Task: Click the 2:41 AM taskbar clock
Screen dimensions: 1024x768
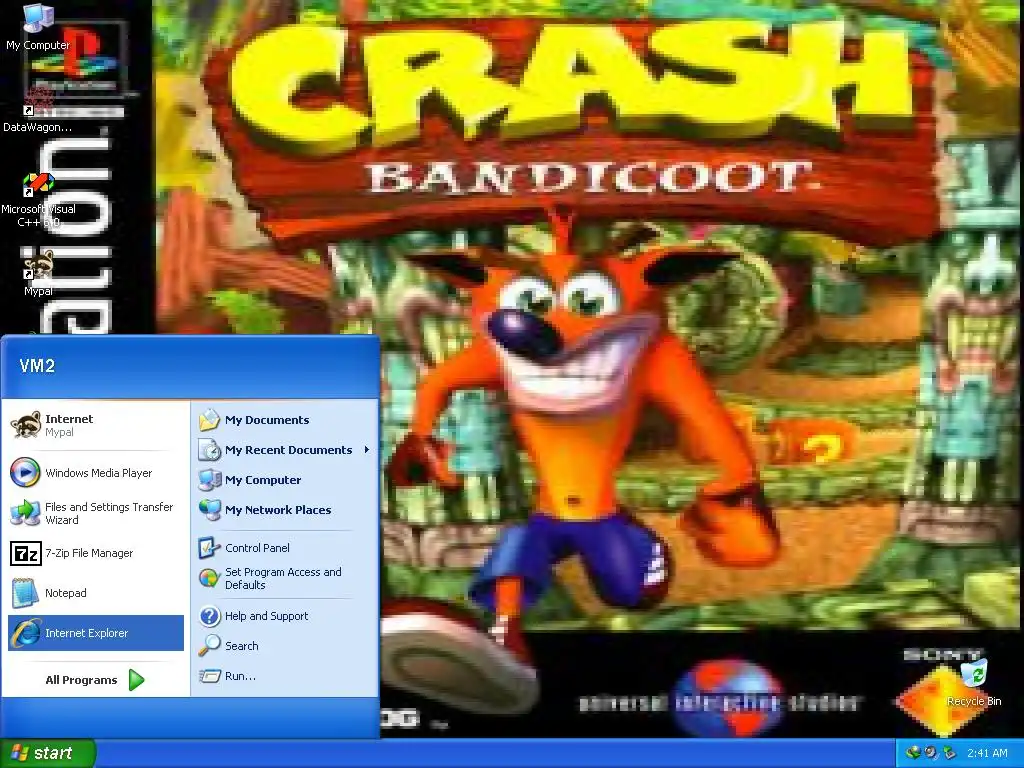Action: pos(987,753)
